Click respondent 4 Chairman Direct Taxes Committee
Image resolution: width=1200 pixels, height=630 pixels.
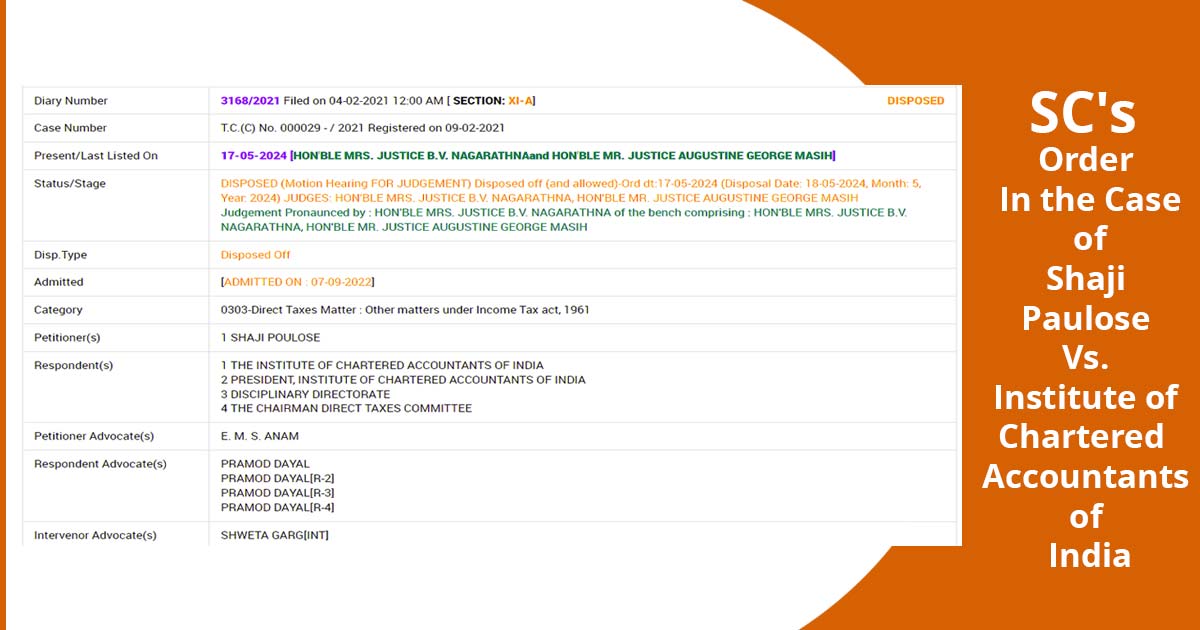tap(346, 408)
